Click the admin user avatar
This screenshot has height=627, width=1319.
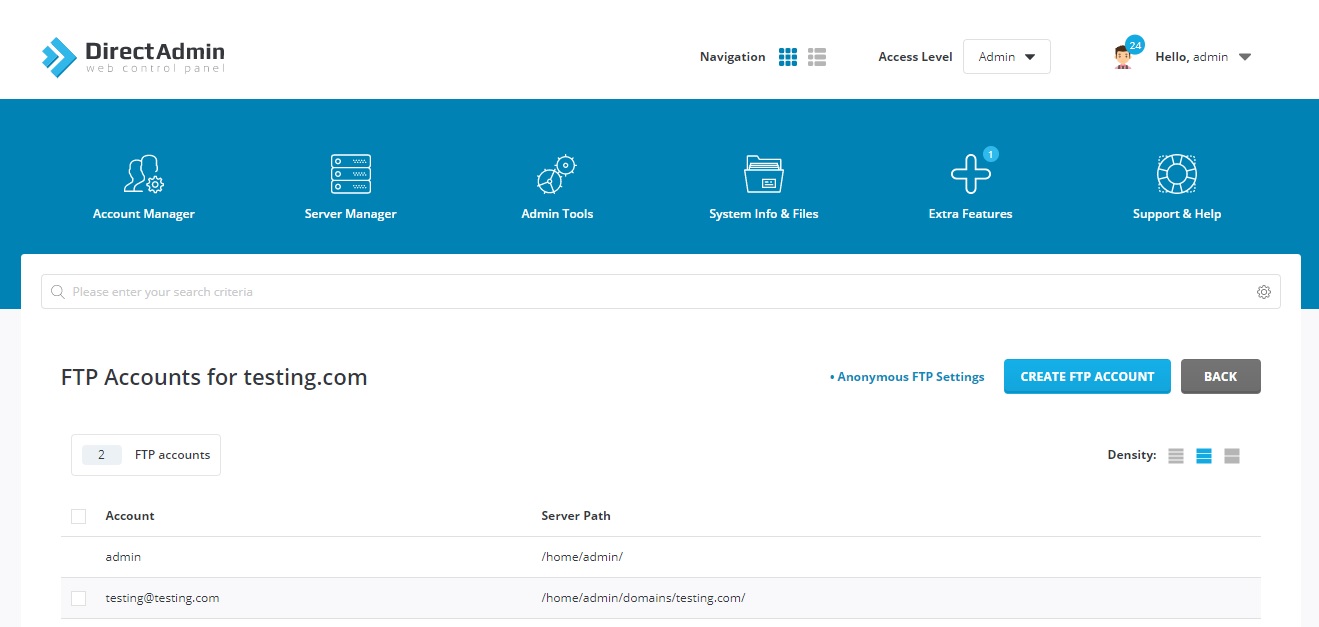(1123, 58)
